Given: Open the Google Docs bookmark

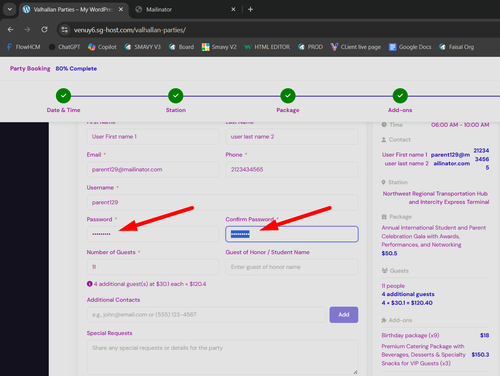Looking at the screenshot, I should click(x=410, y=47).
